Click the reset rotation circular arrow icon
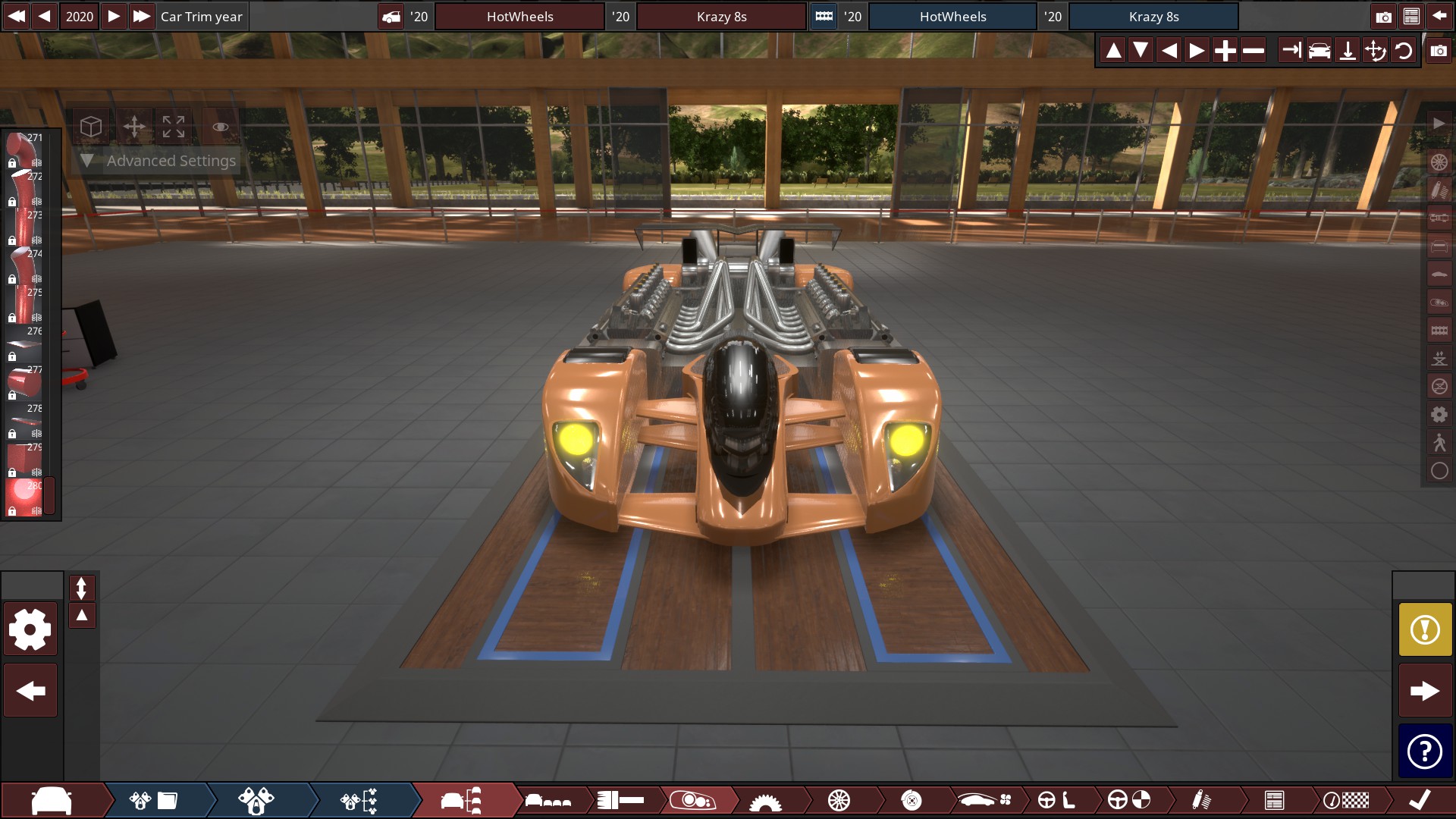 coord(1403,51)
